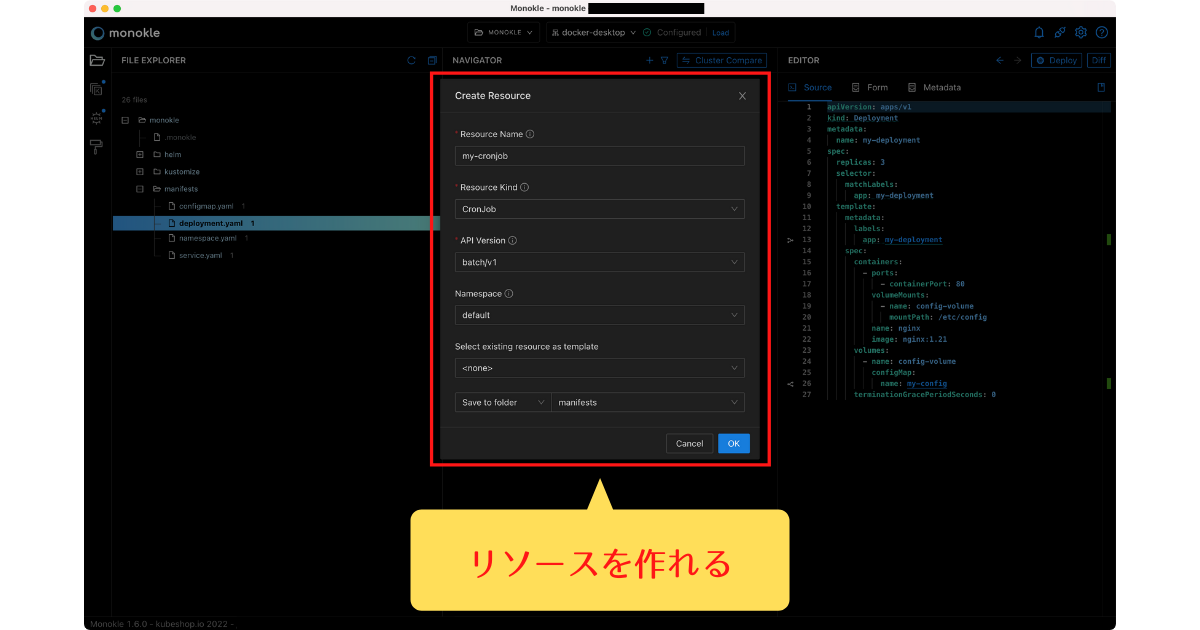Switch to the Source tab
Viewport: 1200px width, 630px height.
(x=811, y=87)
